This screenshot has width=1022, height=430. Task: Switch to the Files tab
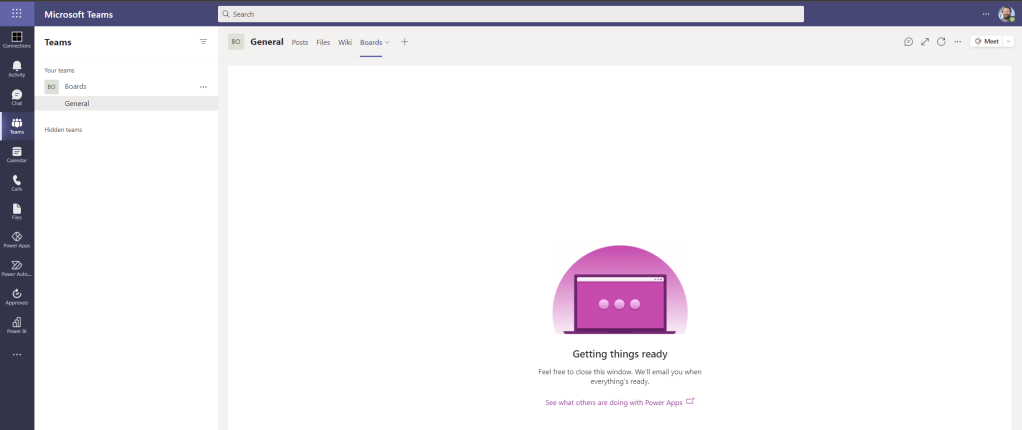[323, 42]
